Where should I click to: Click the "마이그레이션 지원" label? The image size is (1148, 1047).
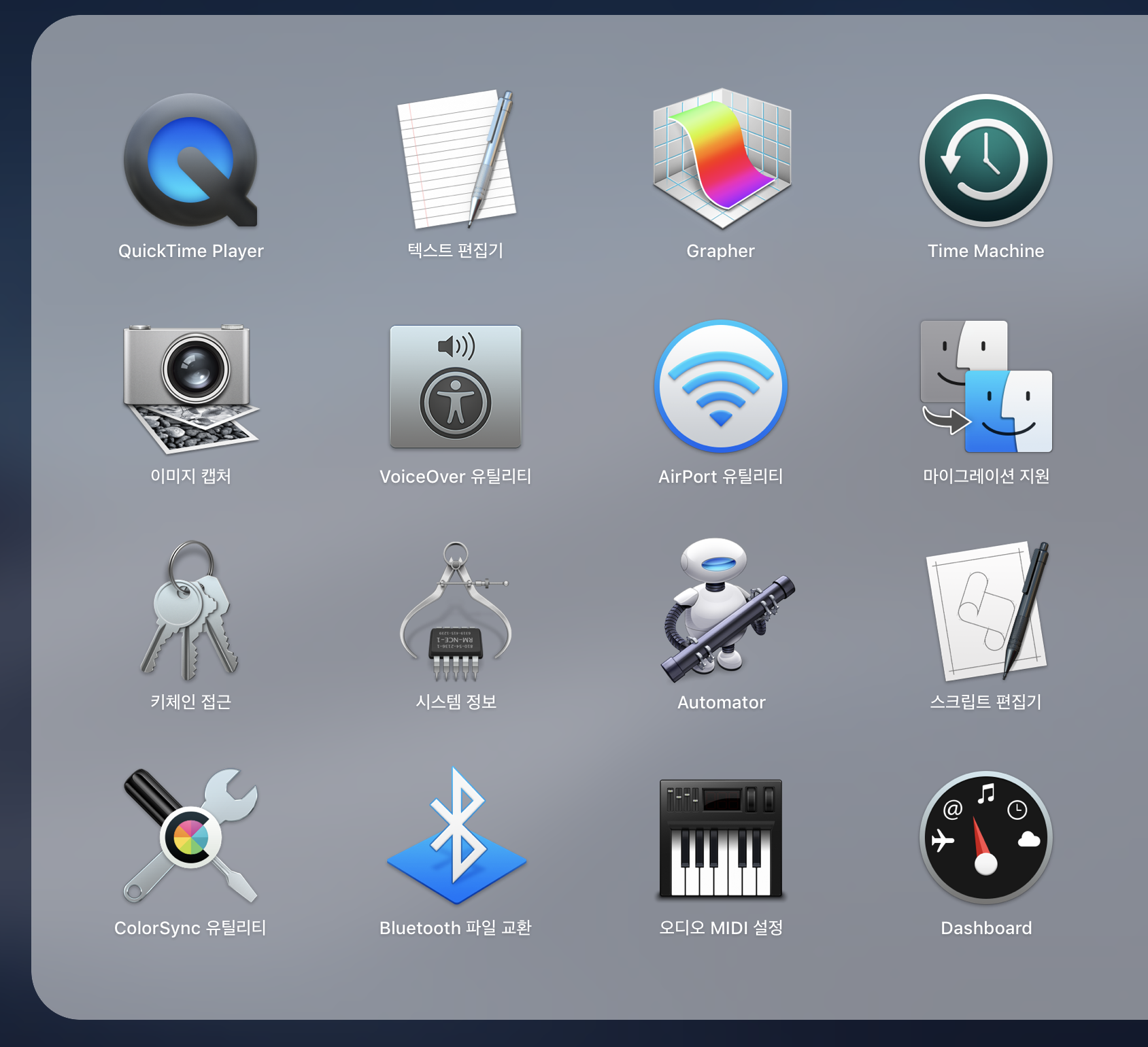986,476
